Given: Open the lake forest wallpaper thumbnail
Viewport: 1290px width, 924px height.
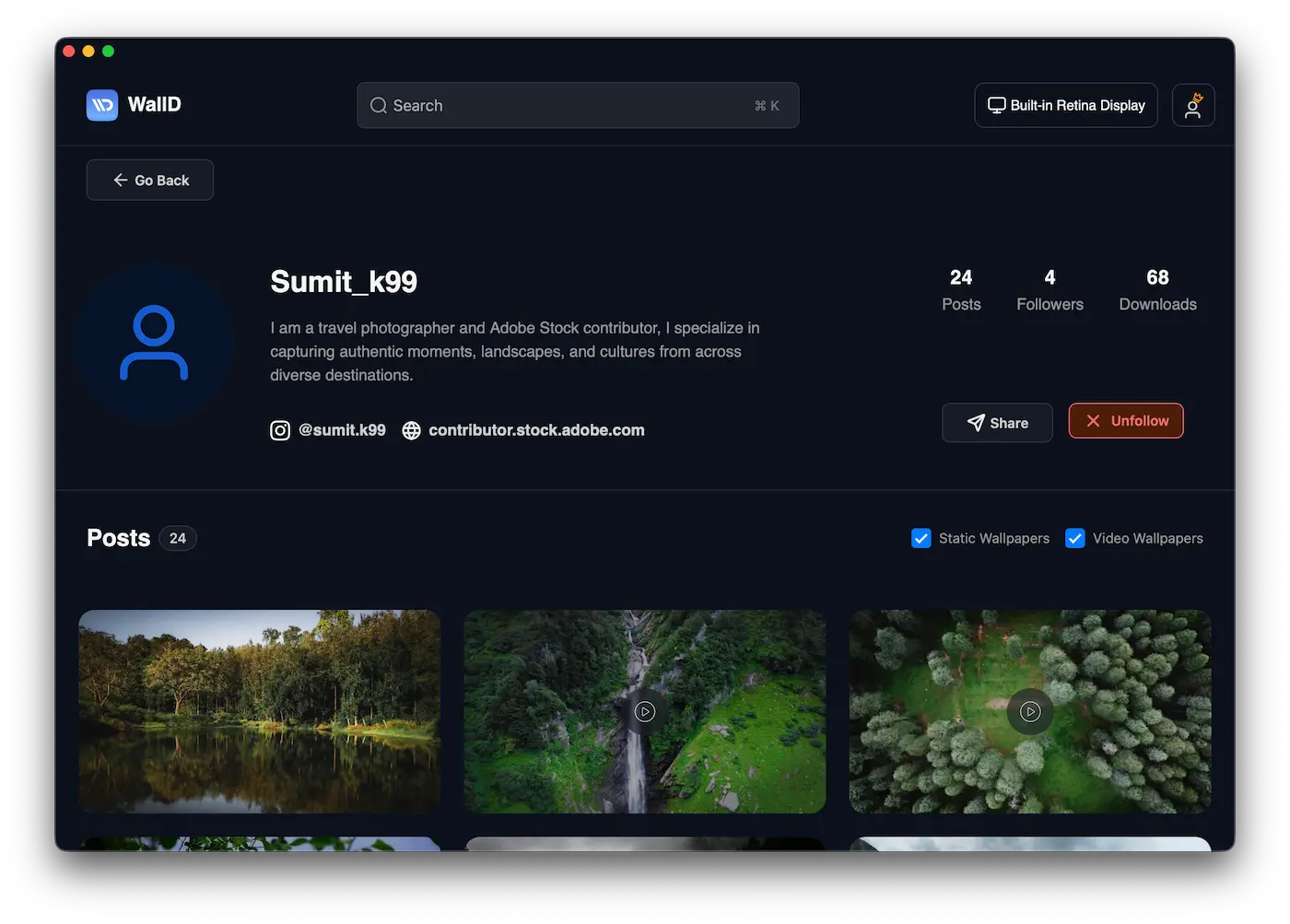Looking at the screenshot, I should point(260,711).
